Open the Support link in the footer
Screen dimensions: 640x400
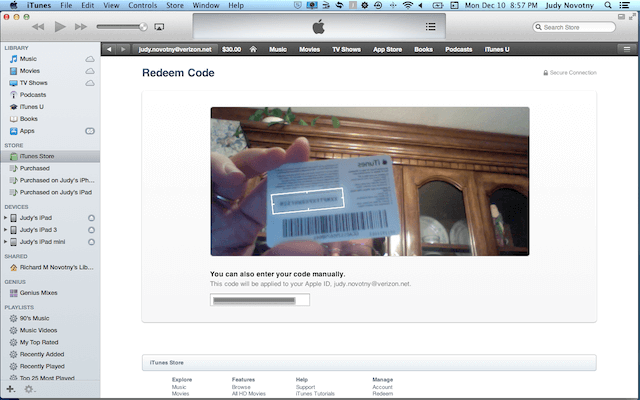point(305,387)
